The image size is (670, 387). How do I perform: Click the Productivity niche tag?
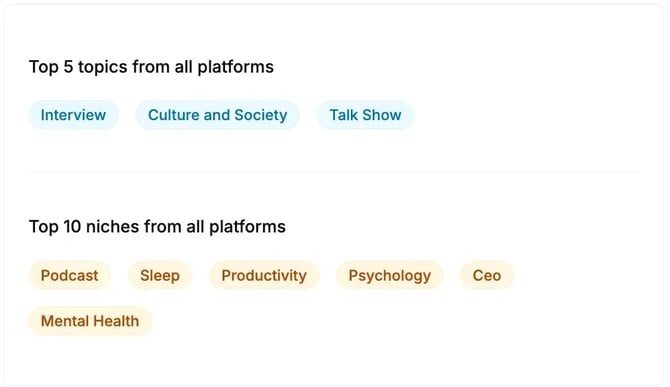pos(264,276)
